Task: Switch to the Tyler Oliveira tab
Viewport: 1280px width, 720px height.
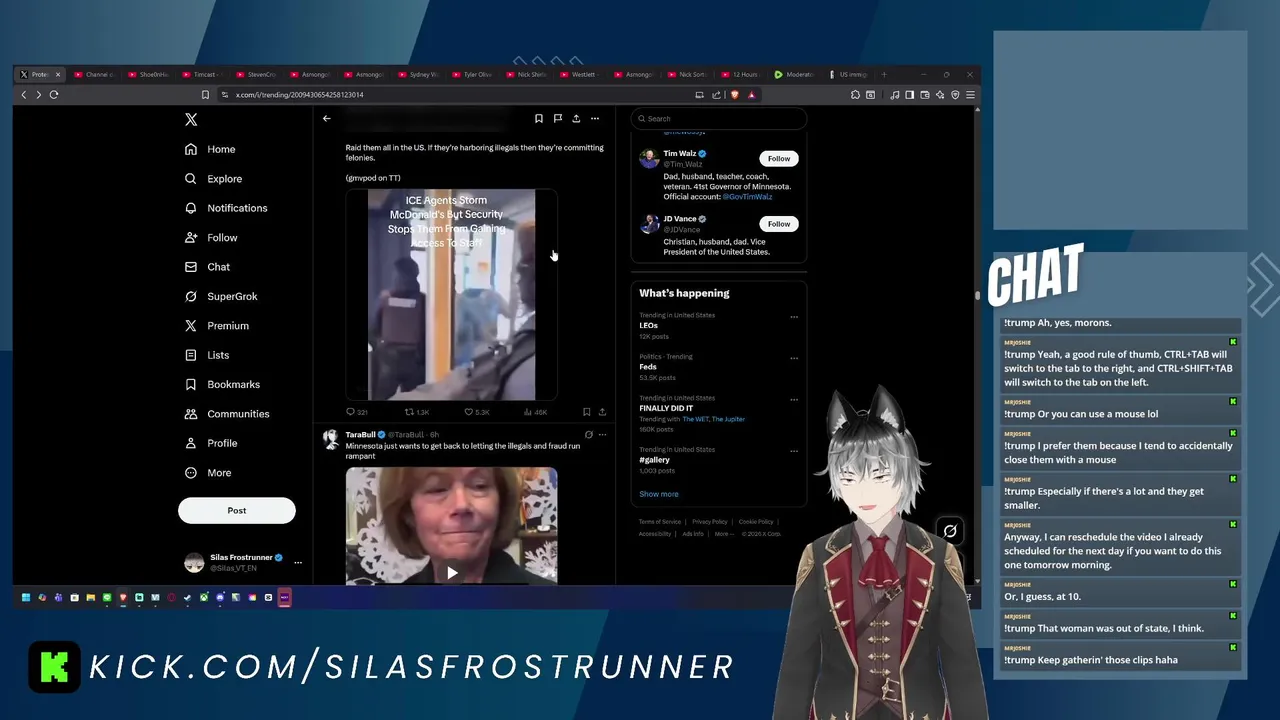Action: click(472, 75)
